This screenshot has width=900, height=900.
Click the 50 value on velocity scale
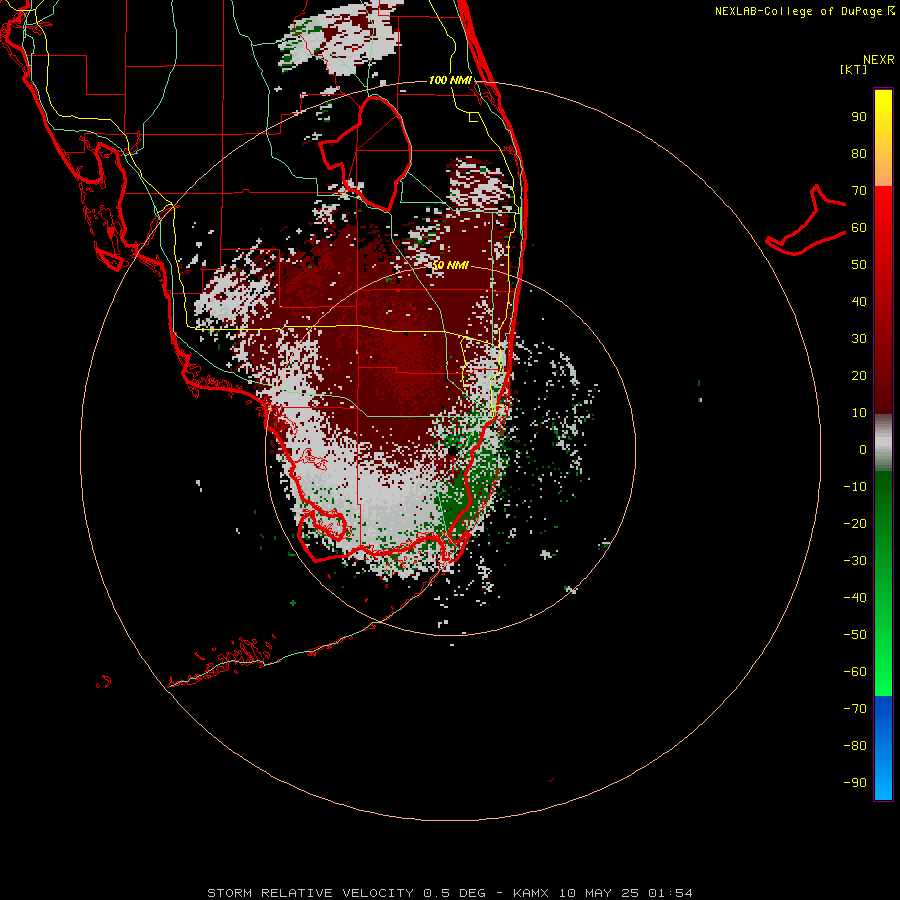point(859,265)
